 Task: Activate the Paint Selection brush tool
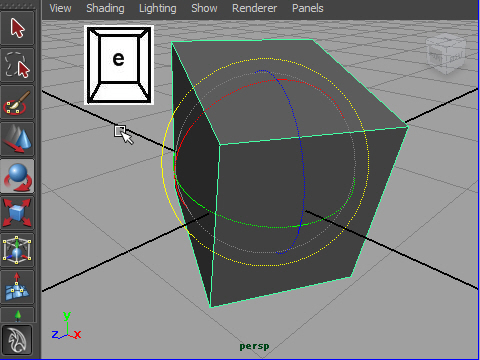pyautogui.click(x=17, y=102)
